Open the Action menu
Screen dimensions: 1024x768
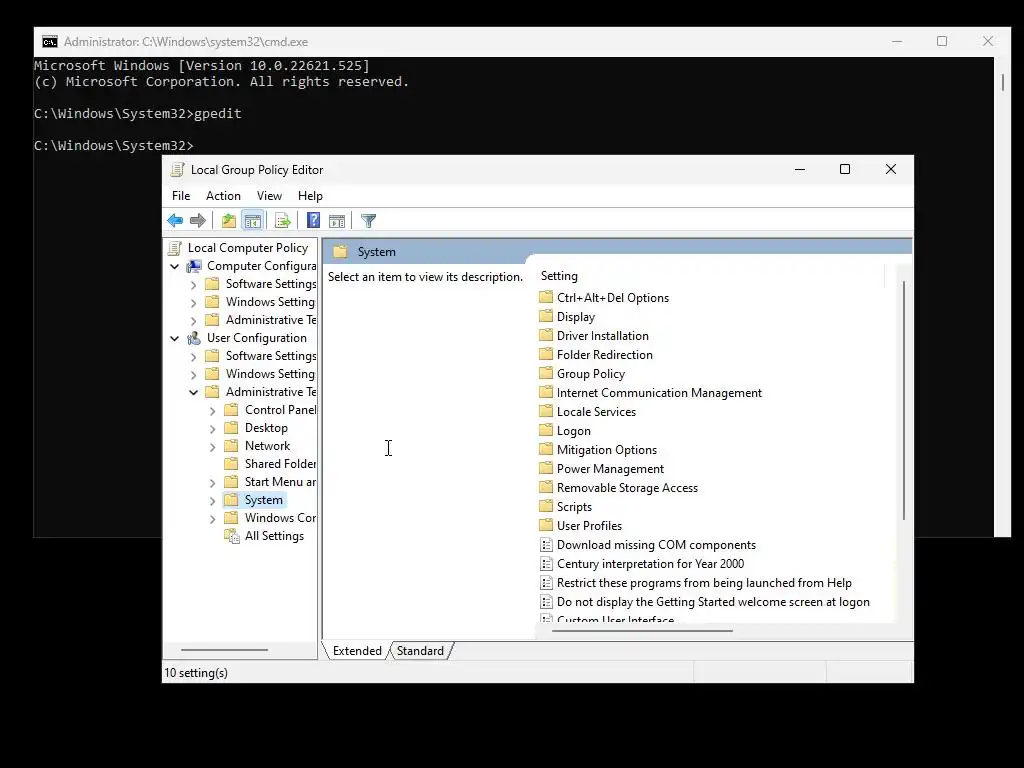[223, 196]
